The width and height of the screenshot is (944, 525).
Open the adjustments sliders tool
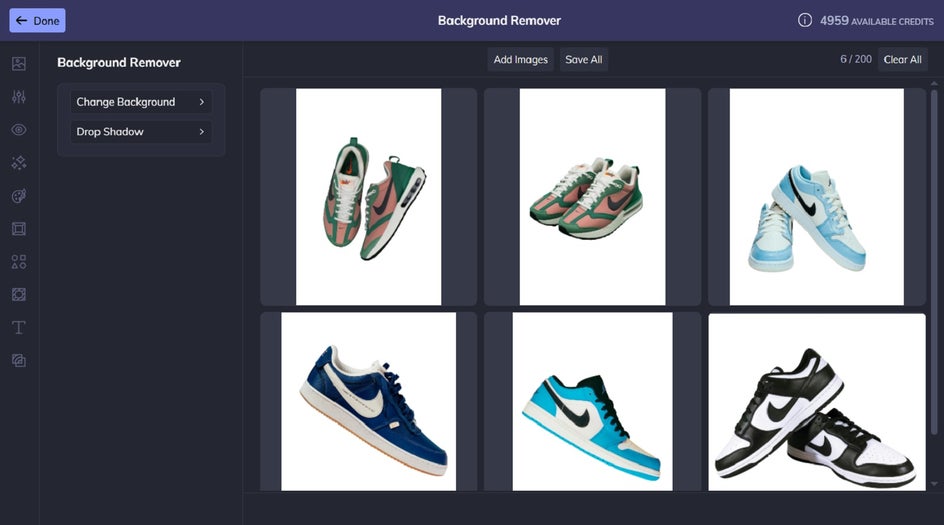point(19,96)
